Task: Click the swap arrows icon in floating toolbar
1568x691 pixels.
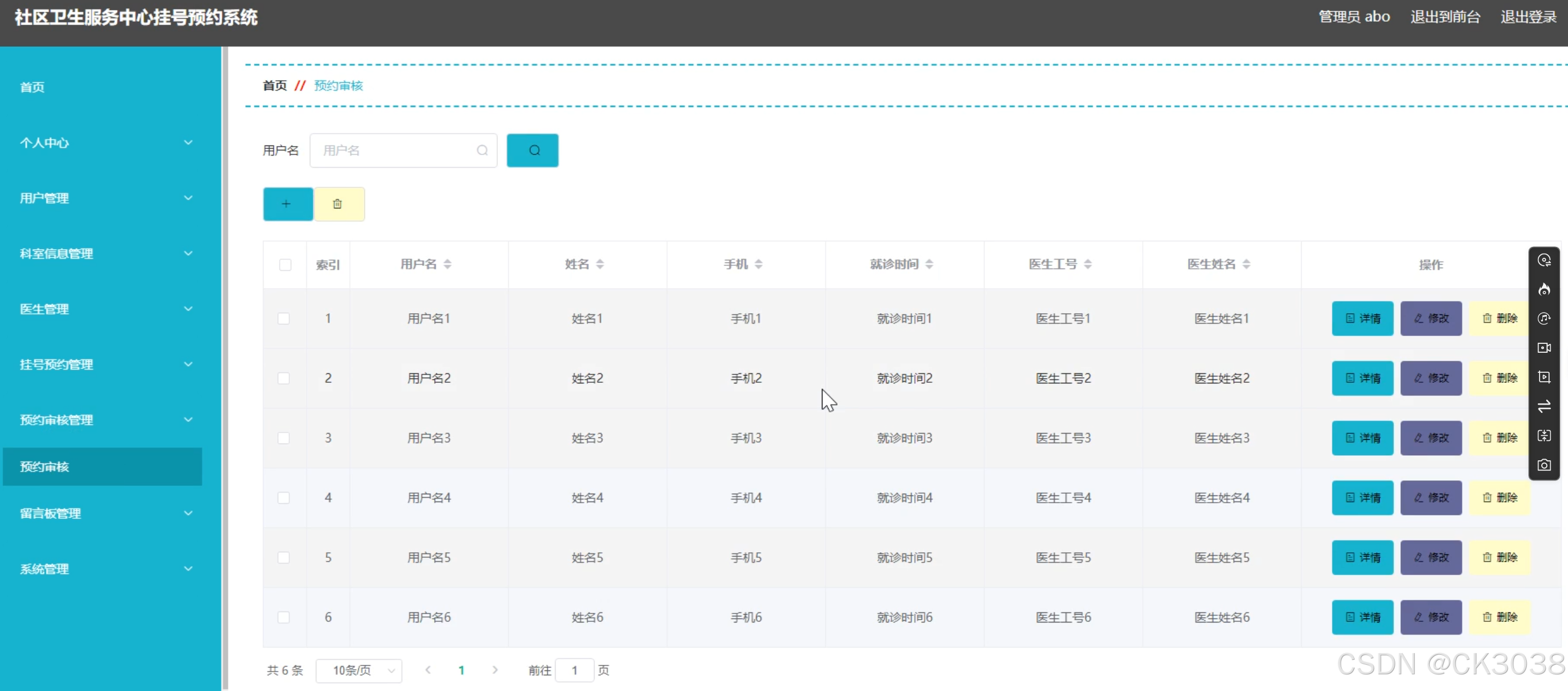Action: click(x=1543, y=406)
